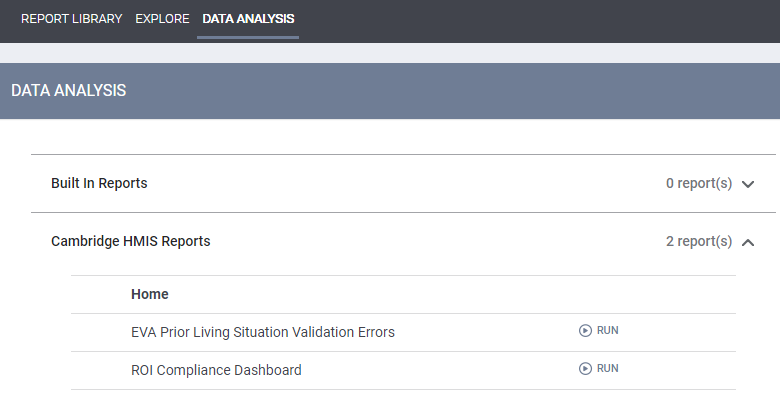This screenshot has width=780, height=400.
Task: Select the Home folder heading
Action: coord(150,295)
